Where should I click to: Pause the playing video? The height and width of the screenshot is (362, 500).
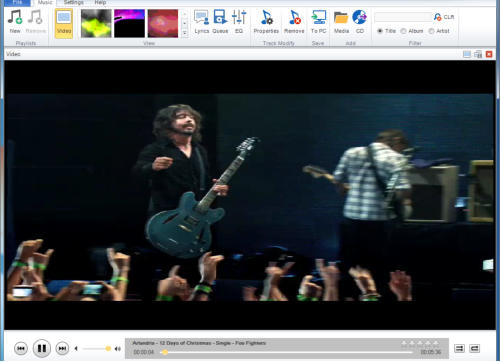click(x=42, y=348)
